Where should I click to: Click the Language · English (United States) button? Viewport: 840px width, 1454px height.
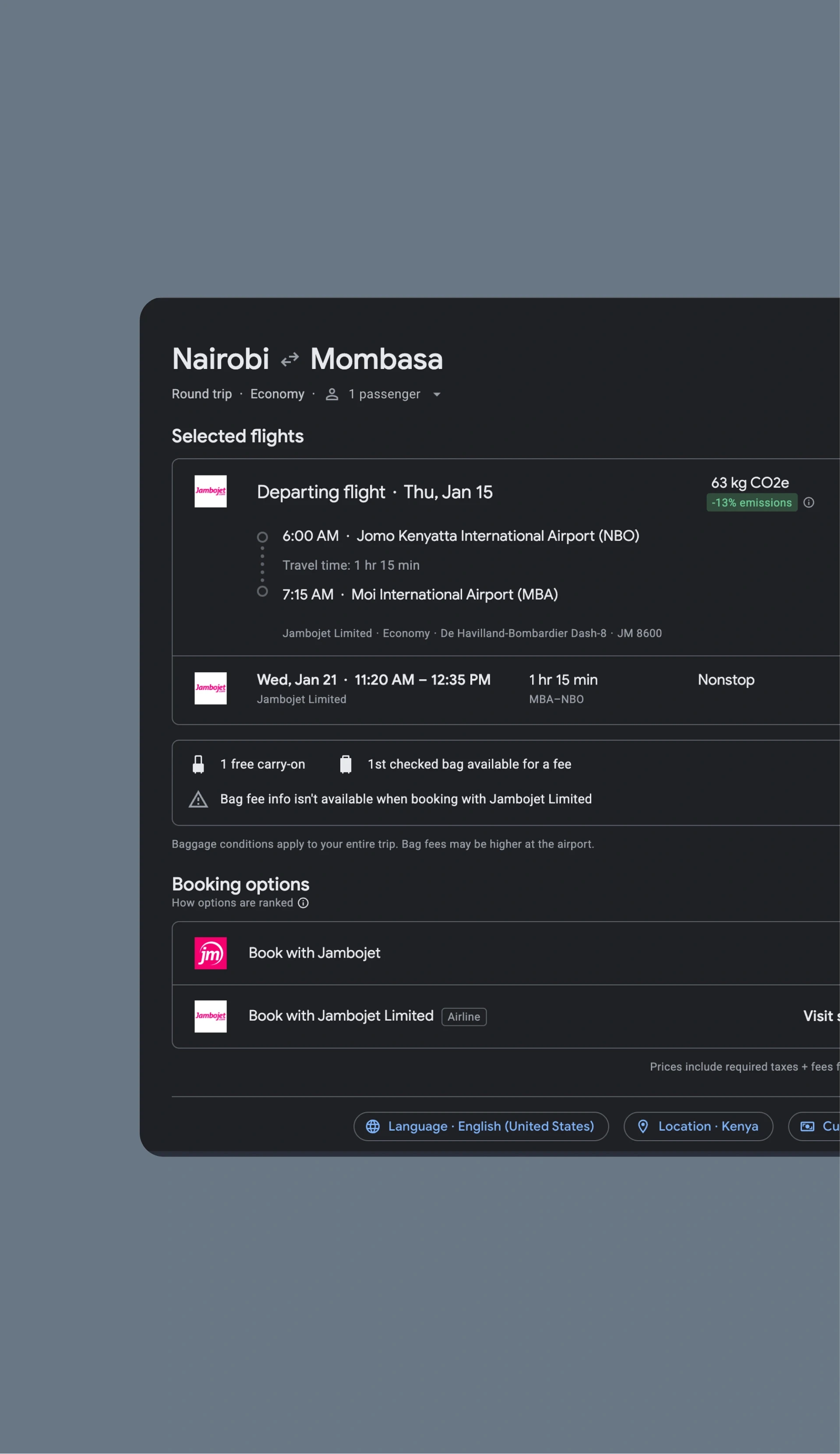481,1126
